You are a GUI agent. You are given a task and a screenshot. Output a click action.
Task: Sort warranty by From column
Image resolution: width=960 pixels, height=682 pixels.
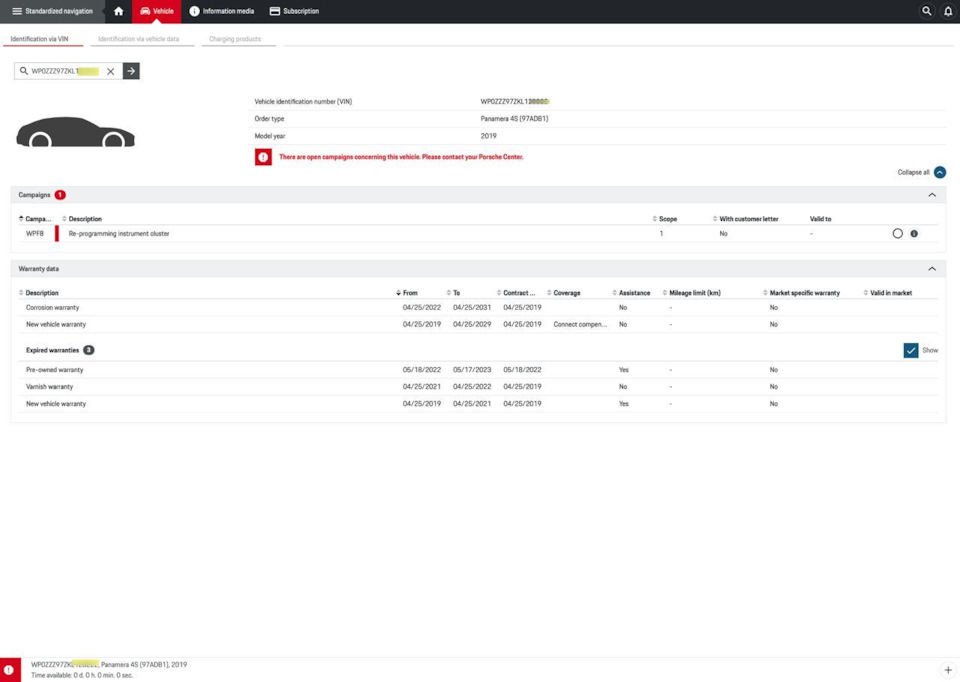coord(407,293)
